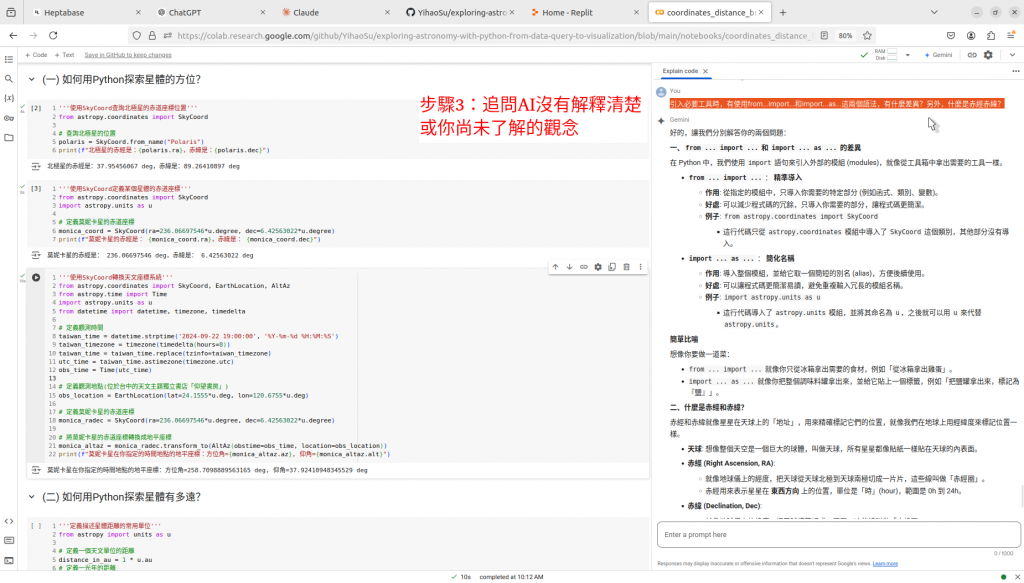Reset the 80% zoom level indicator
Screen dimensions: 1024x583
tap(845, 35)
